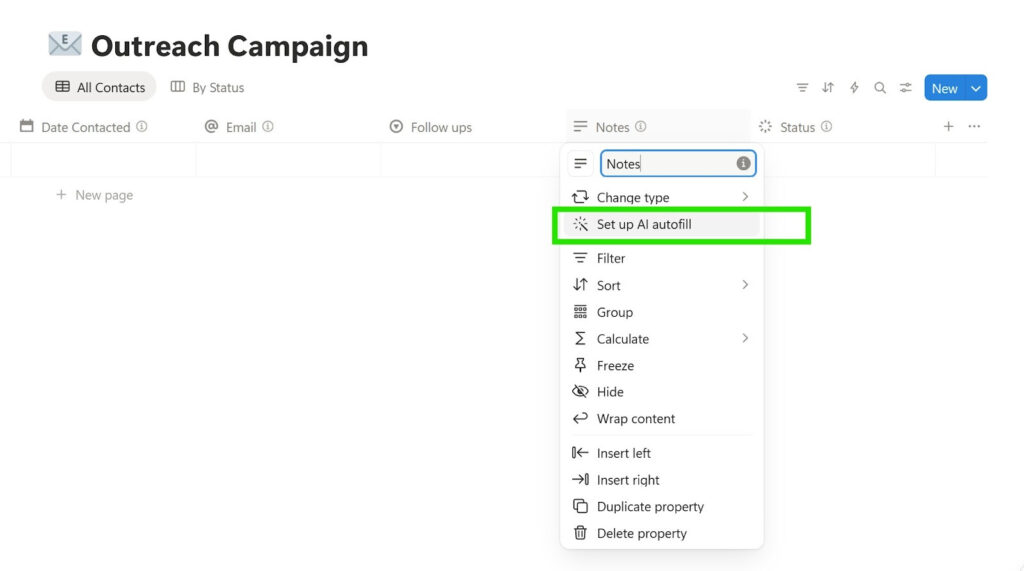The width and height of the screenshot is (1024, 571).
Task: Add a new property with plus icon
Action: click(x=948, y=126)
